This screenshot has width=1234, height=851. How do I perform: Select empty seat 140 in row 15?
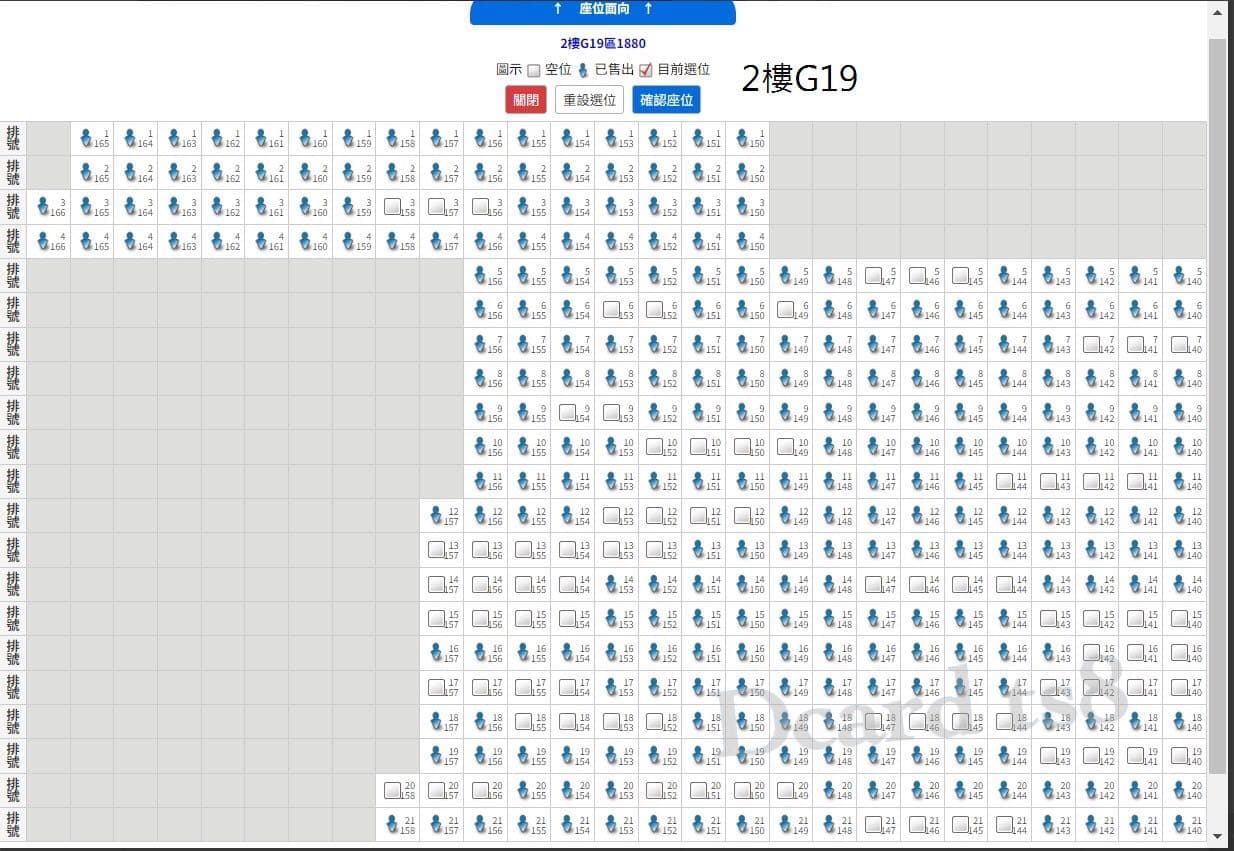pos(1179,617)
